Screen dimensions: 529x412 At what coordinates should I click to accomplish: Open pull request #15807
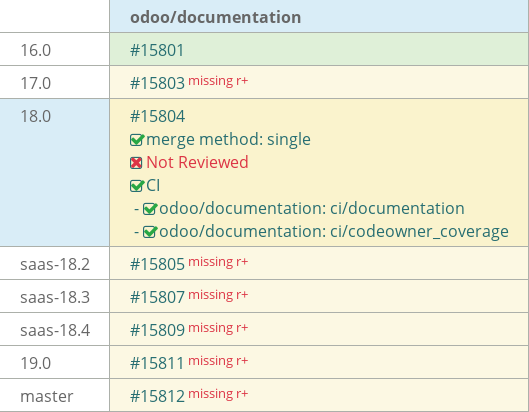pyautogui.click(x=157, y=297)
